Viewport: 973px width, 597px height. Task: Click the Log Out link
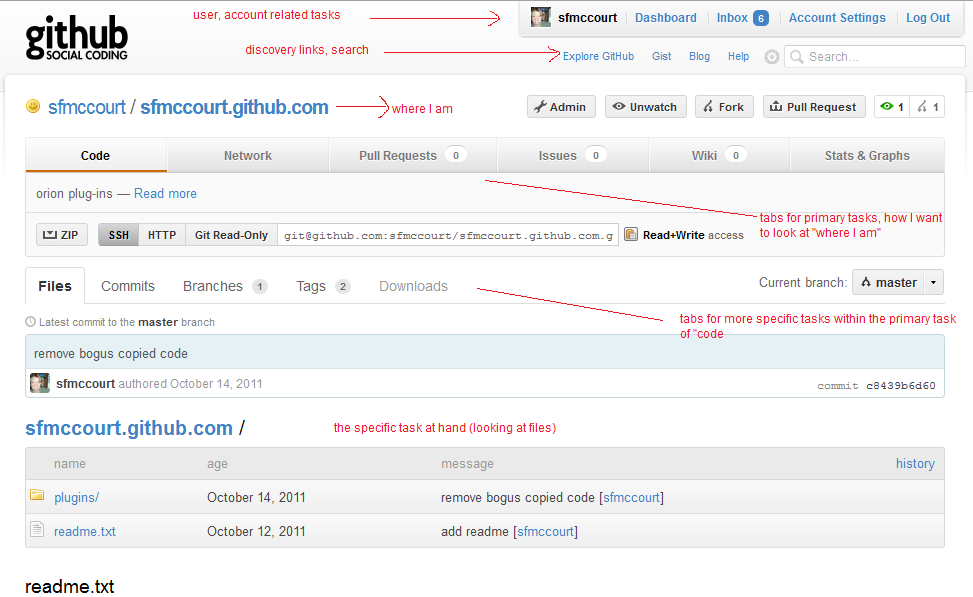[x=928, y=18]
